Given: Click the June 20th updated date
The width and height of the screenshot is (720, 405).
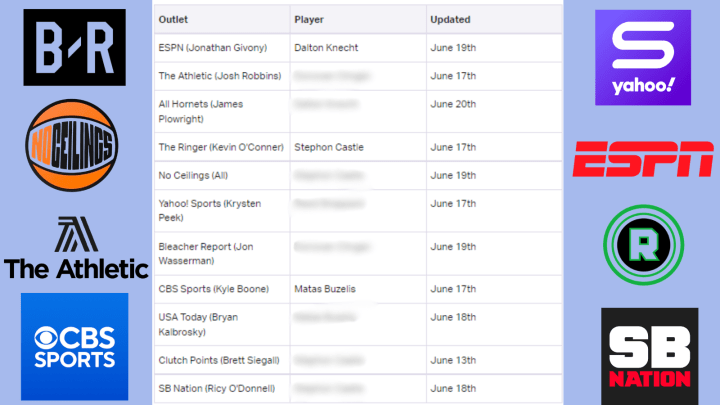Looking at the screenshot, I should point(450,104).
